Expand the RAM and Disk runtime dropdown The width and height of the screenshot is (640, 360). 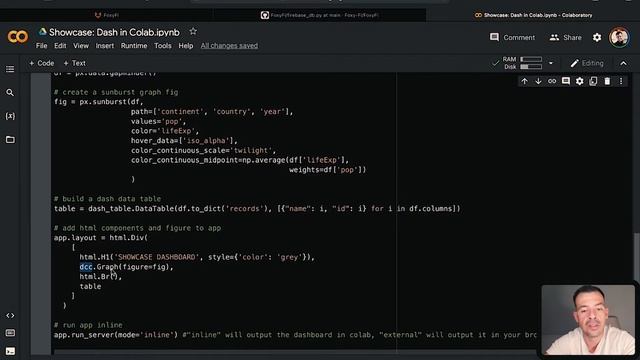point(551,63)
